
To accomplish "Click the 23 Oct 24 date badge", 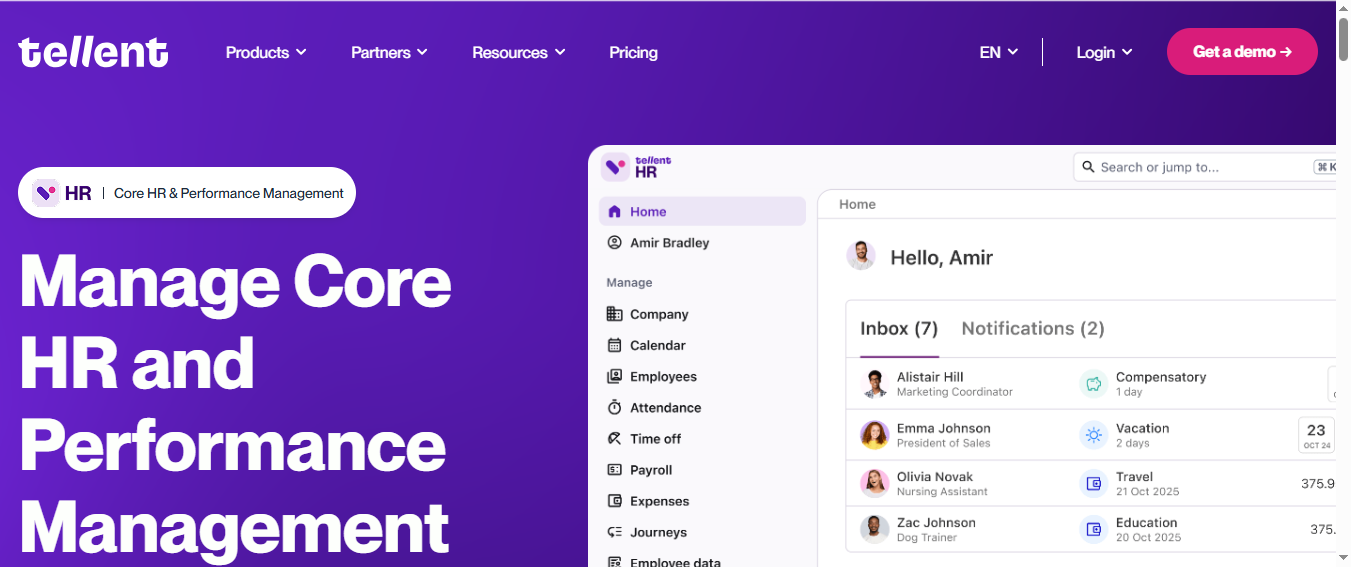I will pyautogui.click(x=1316, y=435).
